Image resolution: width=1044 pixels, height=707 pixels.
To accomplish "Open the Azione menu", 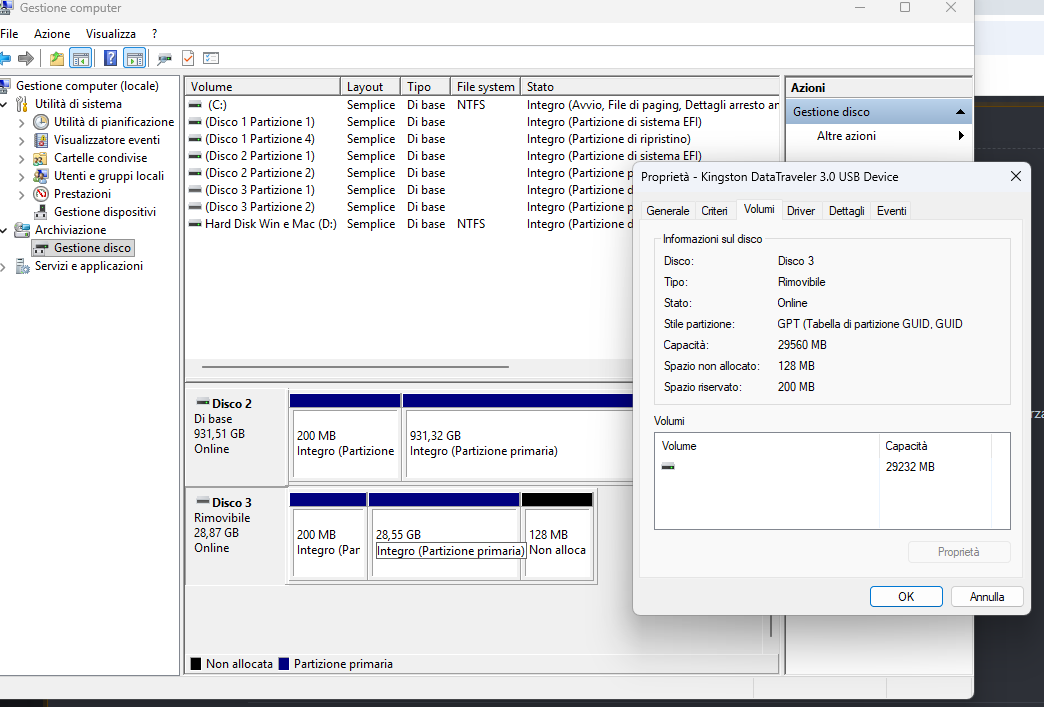I will (52, 34).
